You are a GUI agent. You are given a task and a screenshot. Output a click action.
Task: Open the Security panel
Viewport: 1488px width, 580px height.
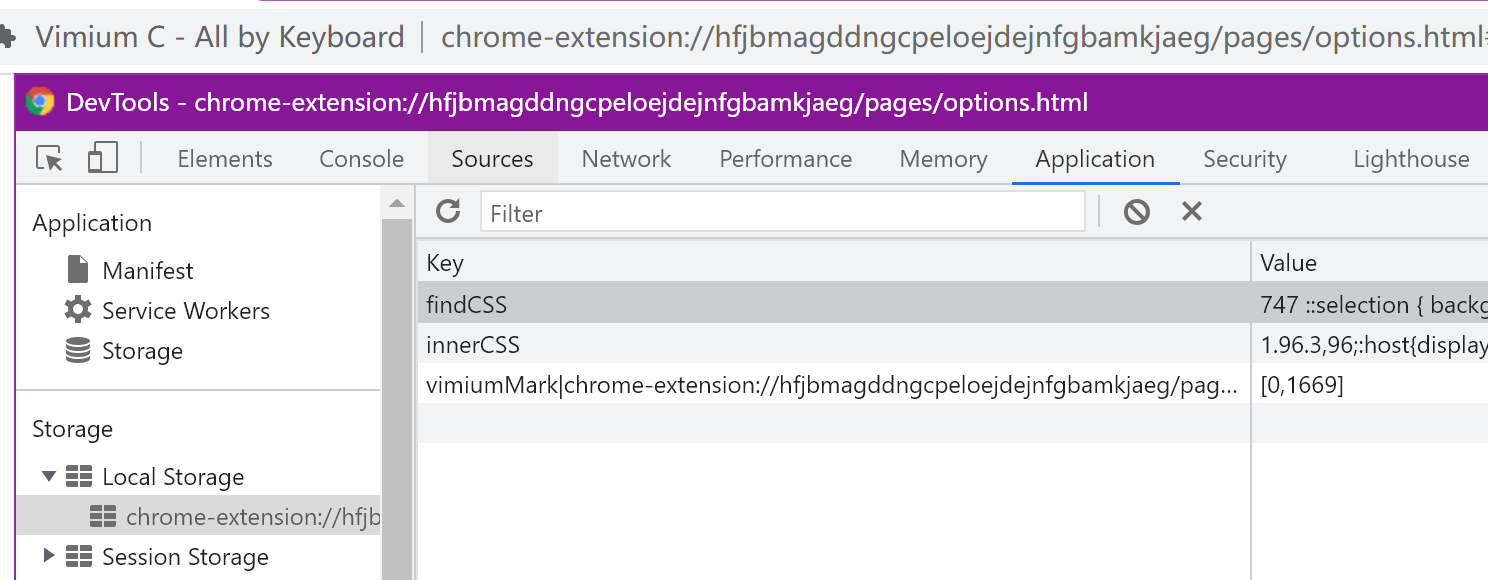[1244, 158]
